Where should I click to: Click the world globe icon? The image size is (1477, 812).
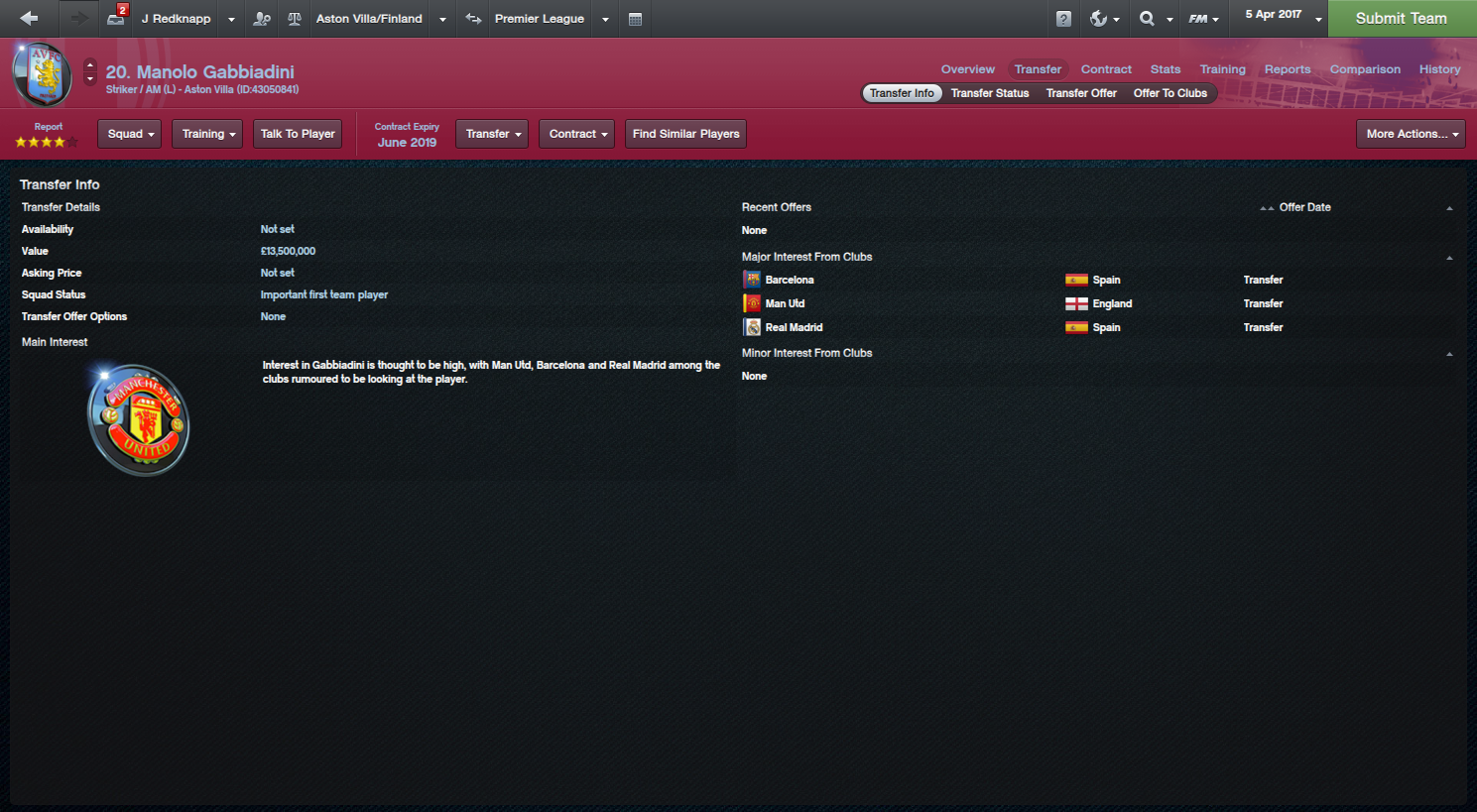coord(1098,18)
